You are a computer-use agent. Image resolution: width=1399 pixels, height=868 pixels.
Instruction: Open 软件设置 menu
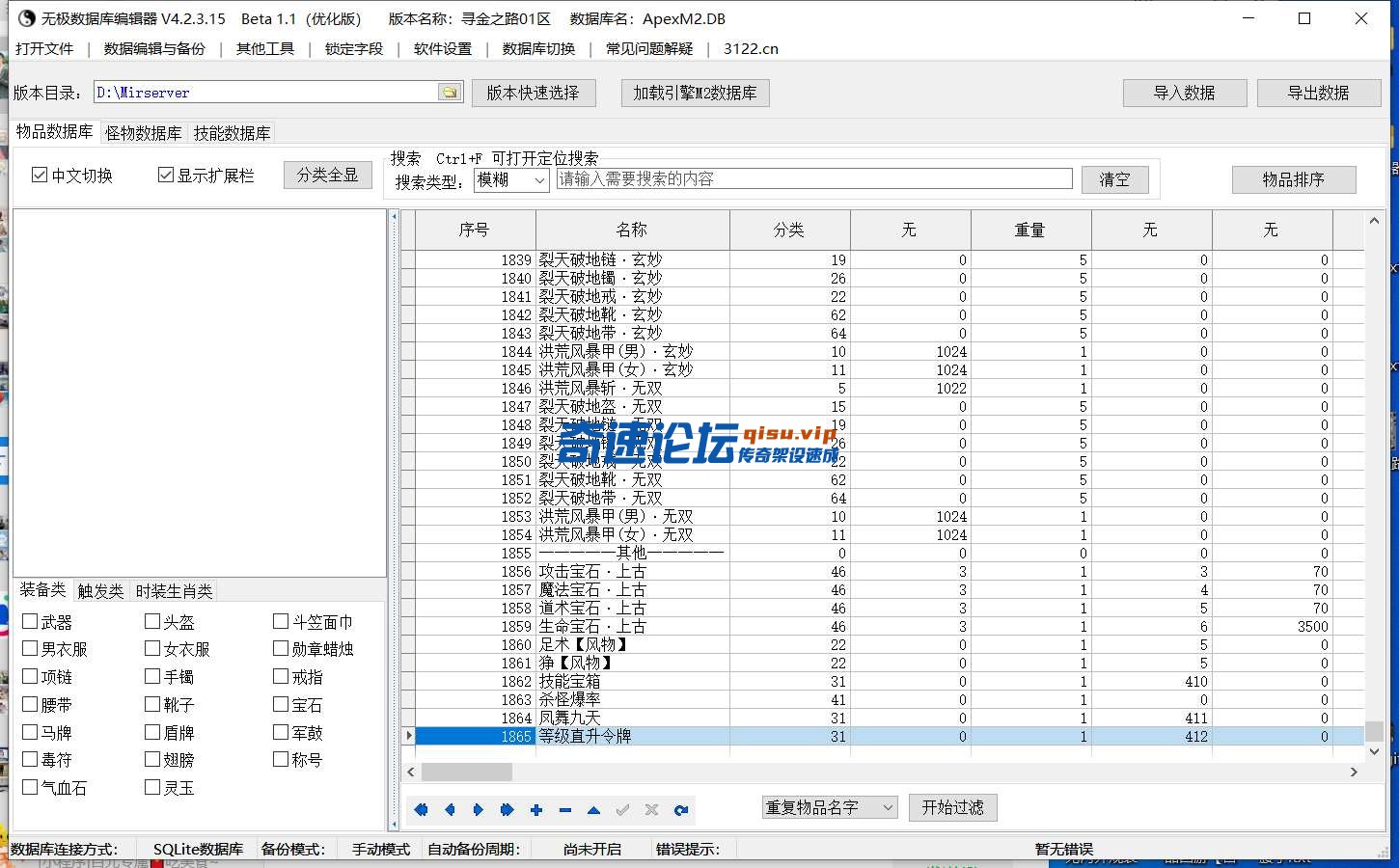pyautogui.click(x=443, y=48)
